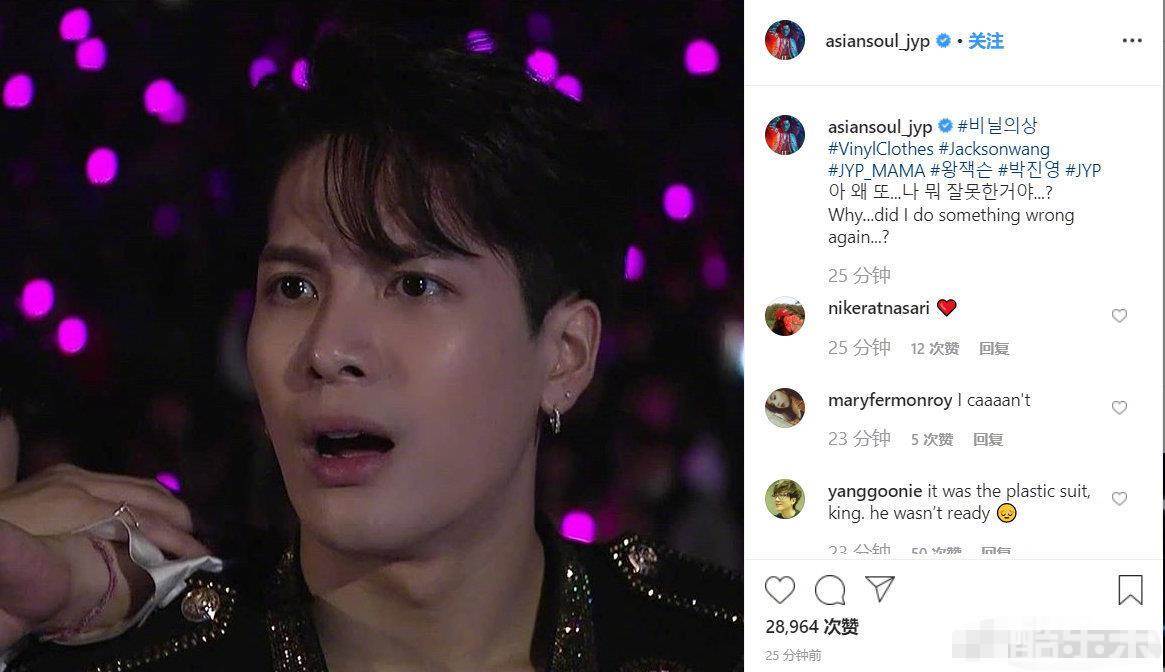Open yanggoonie's profile picture
Viewport: 1165px width, 672px height.
[785, 499]
